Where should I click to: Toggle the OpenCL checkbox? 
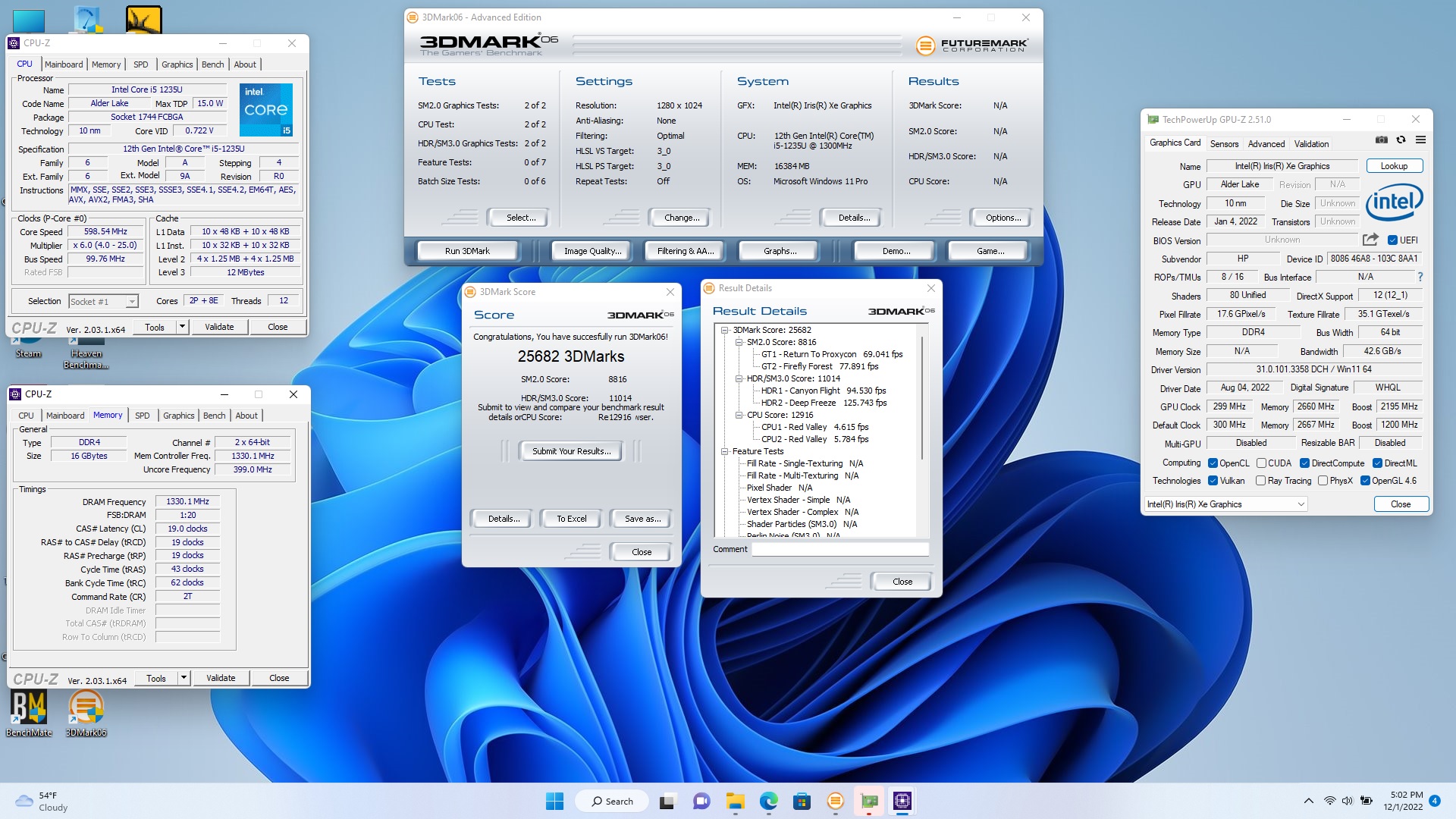[1213, 463]
